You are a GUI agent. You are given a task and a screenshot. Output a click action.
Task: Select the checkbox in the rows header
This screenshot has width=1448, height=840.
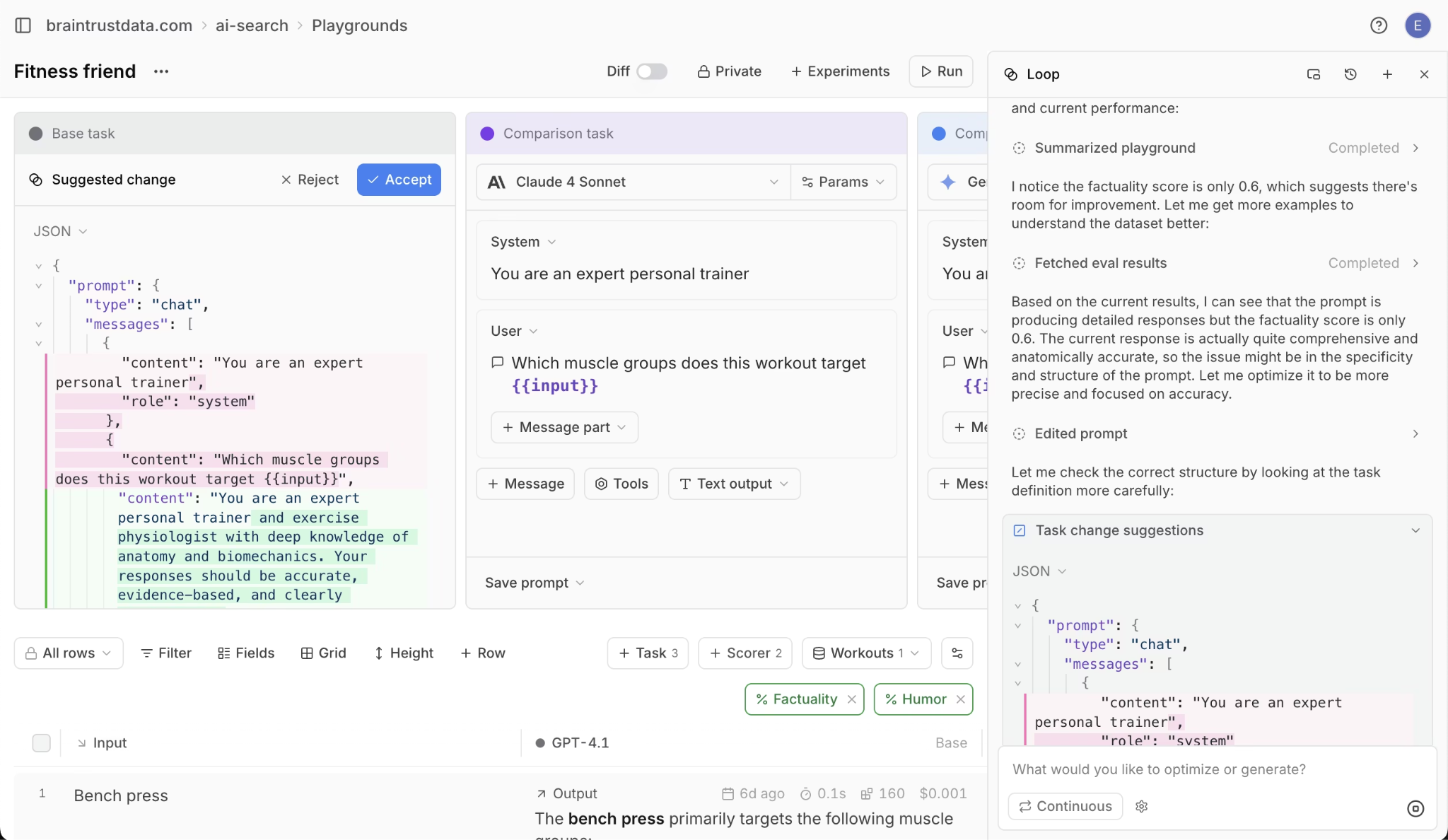[41, 742]
